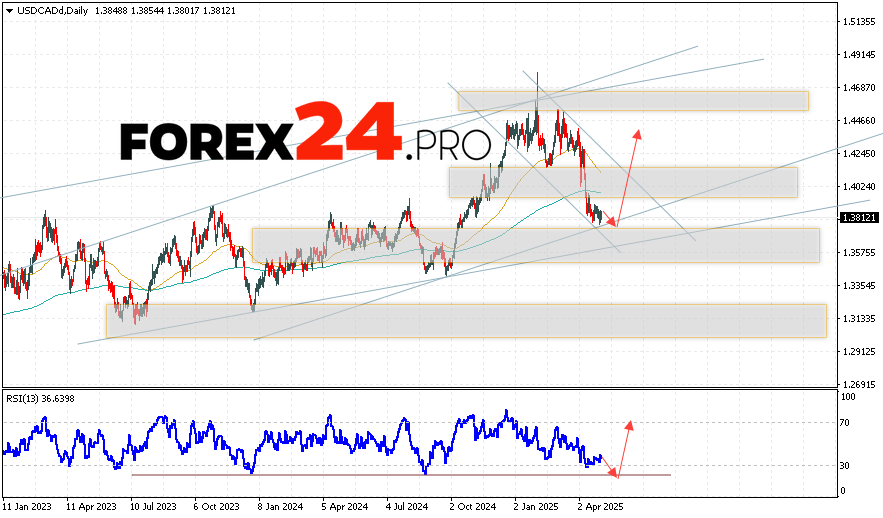Select the date label 4 Jul 2024
Screen dimensions: 883x518
pos(408,507)
